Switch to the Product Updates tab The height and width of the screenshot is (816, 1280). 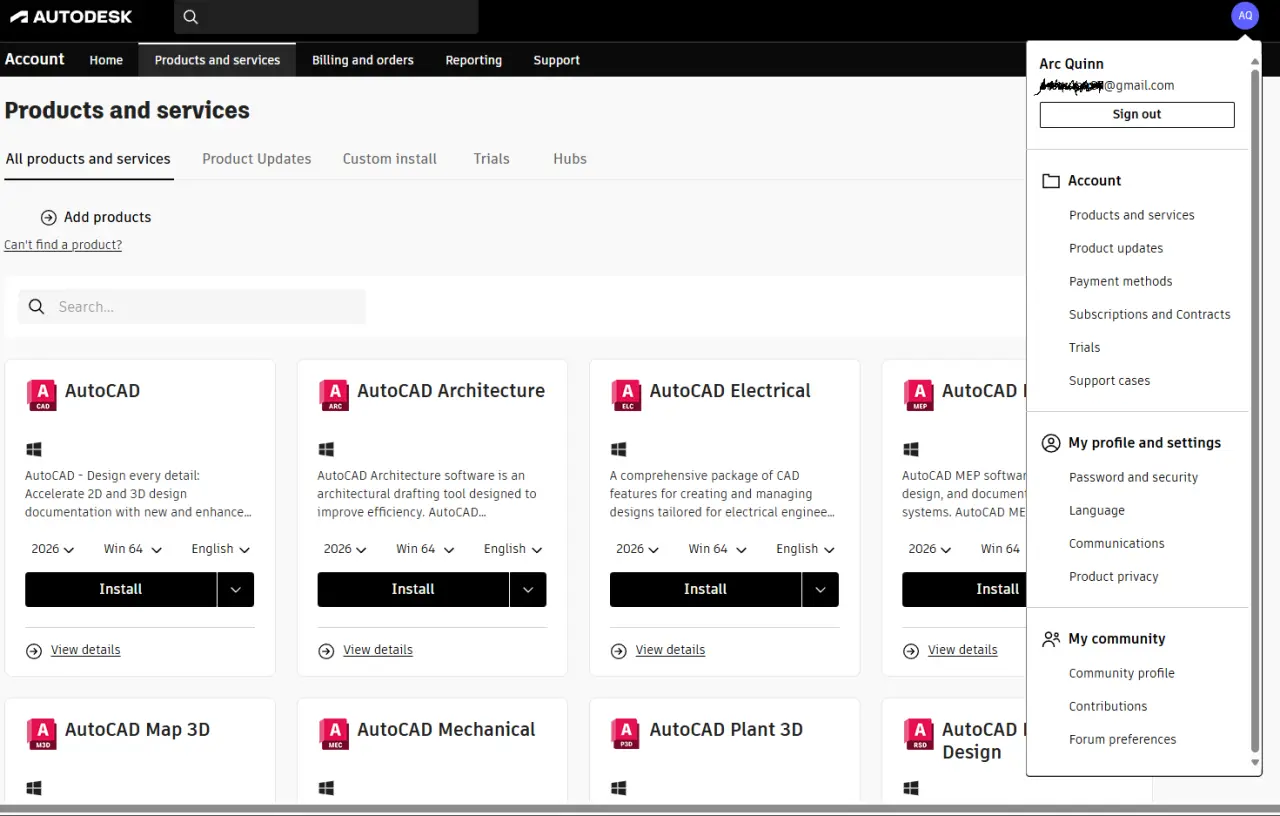[x=257, y=159]
